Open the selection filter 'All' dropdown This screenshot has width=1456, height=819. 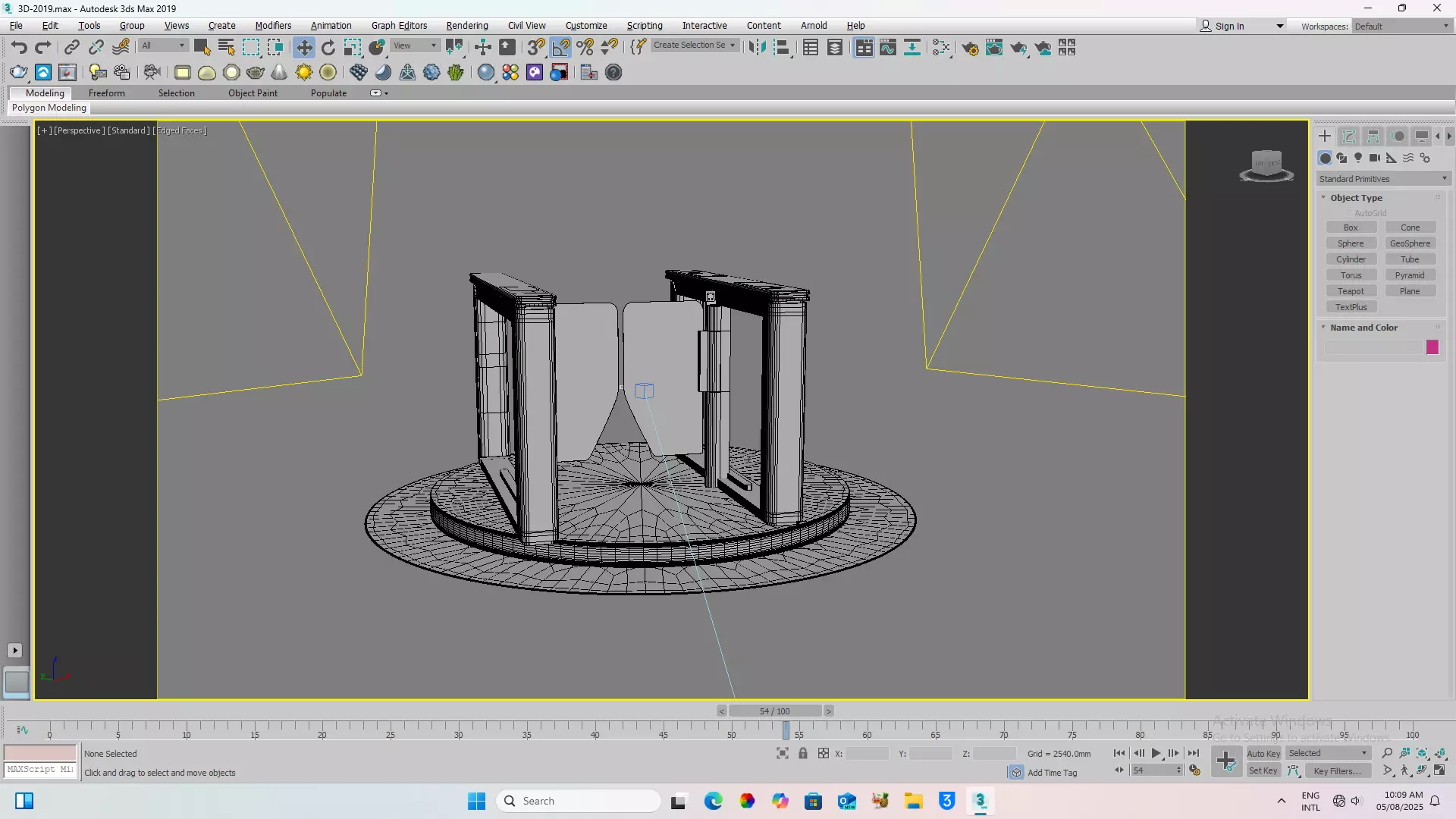[163, 45]
